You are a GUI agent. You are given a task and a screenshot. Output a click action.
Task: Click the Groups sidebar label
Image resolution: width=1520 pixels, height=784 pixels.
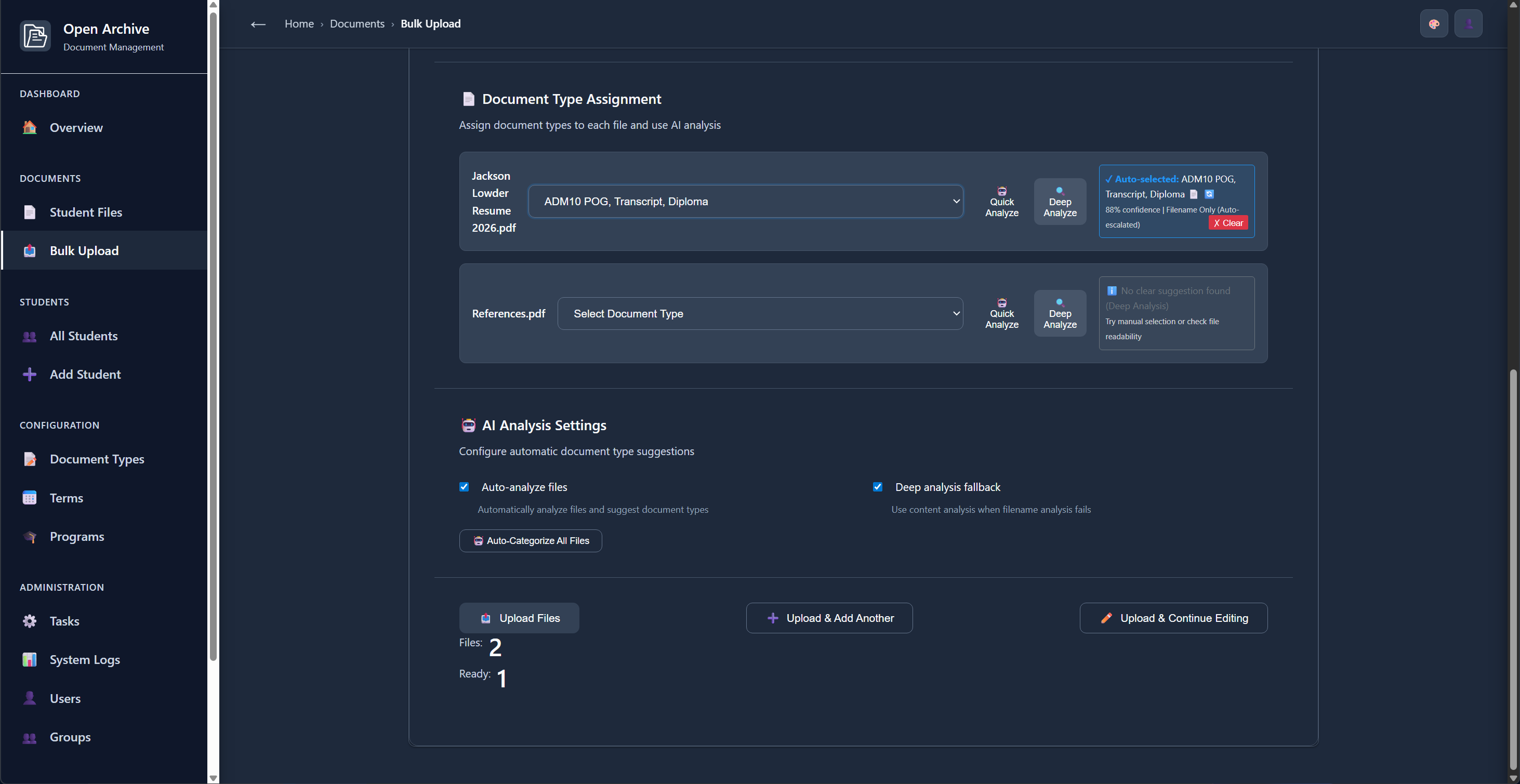point(70,737)
